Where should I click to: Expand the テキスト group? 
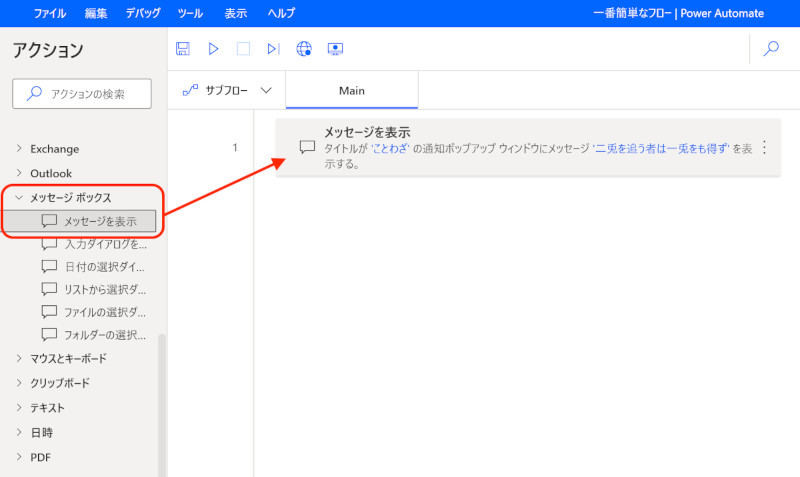(x=19, y=407)
